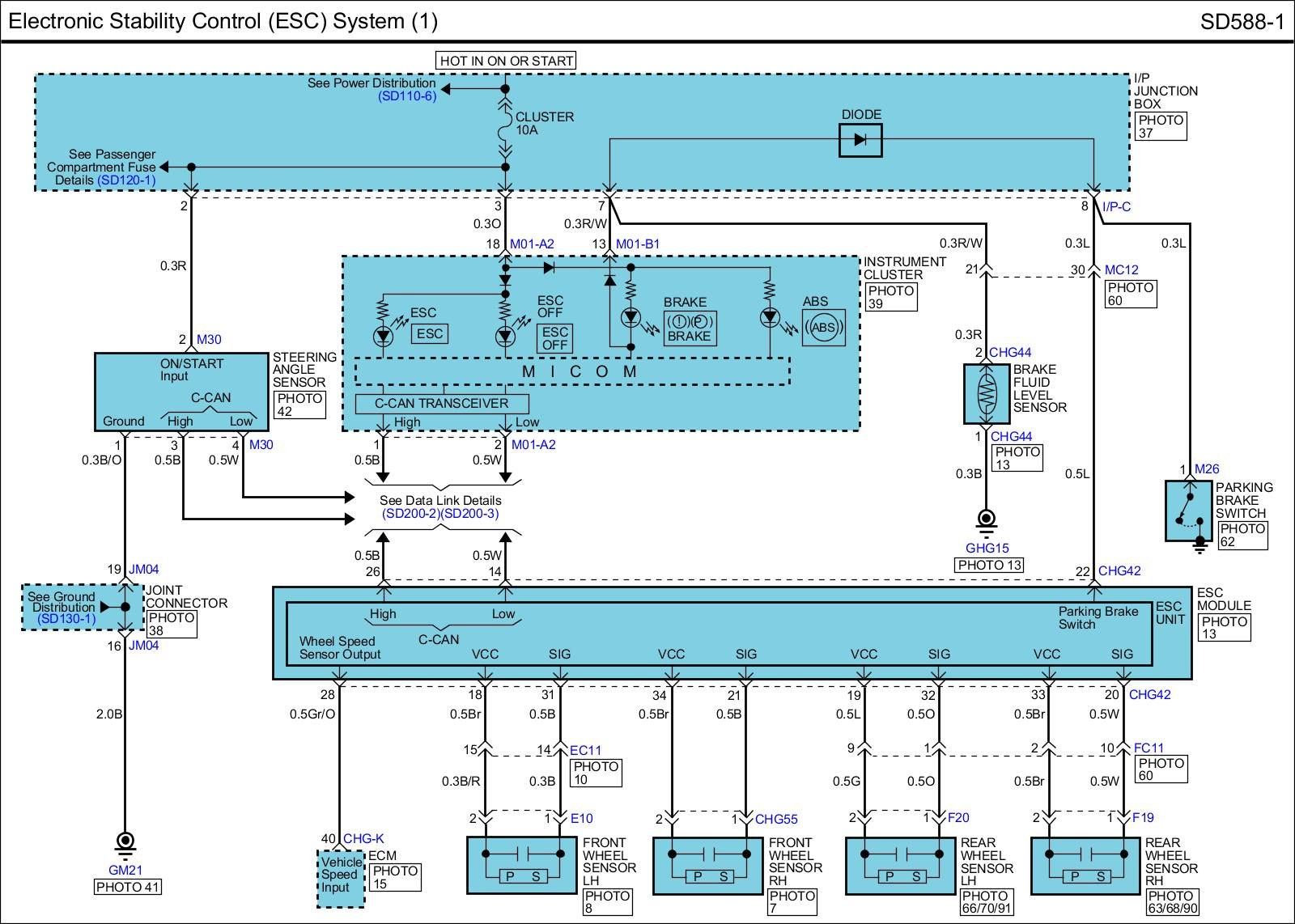Follow the SD200-3 data link reference

470,514
